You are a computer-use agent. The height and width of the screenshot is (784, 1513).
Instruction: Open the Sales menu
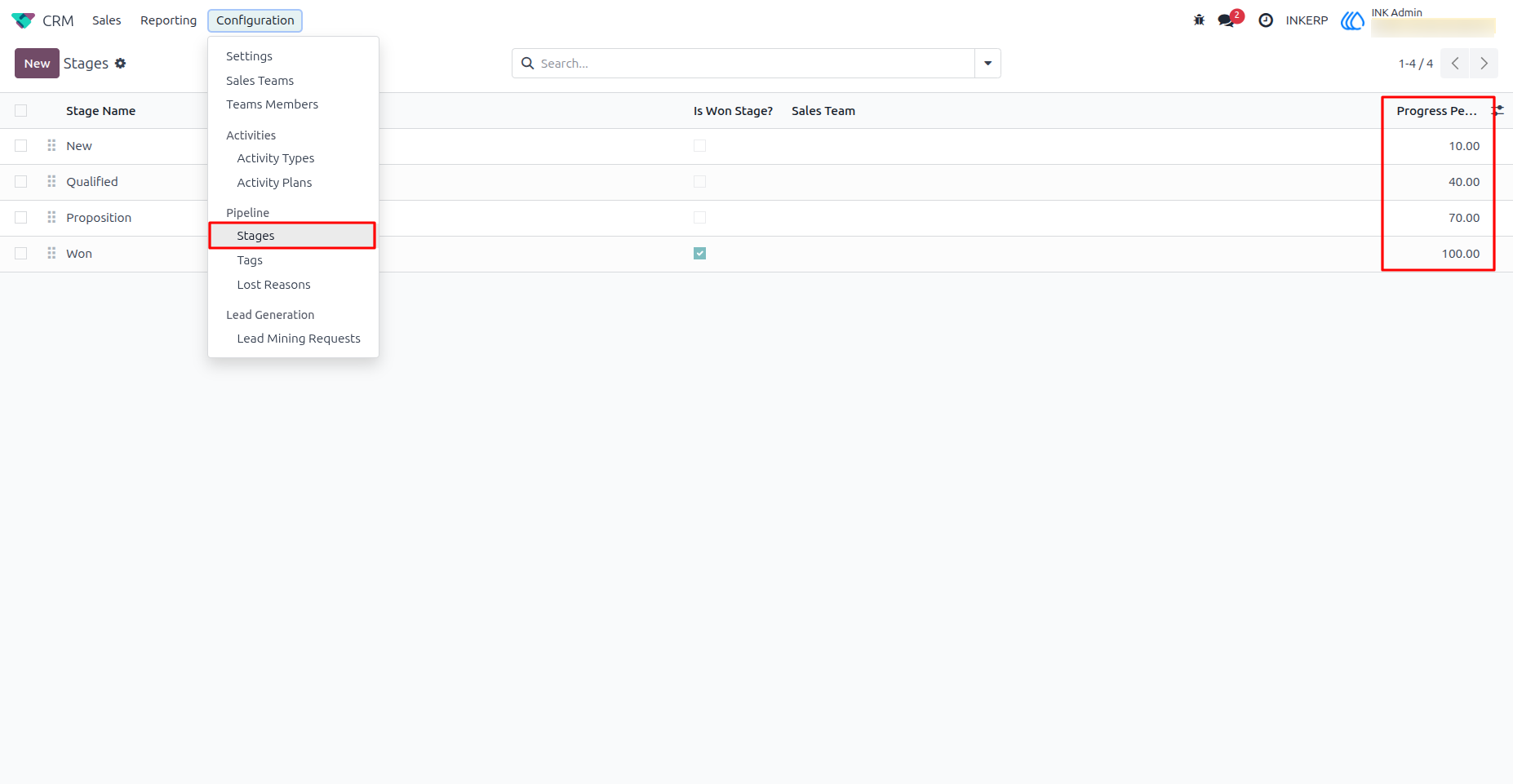tap(107, 20)
